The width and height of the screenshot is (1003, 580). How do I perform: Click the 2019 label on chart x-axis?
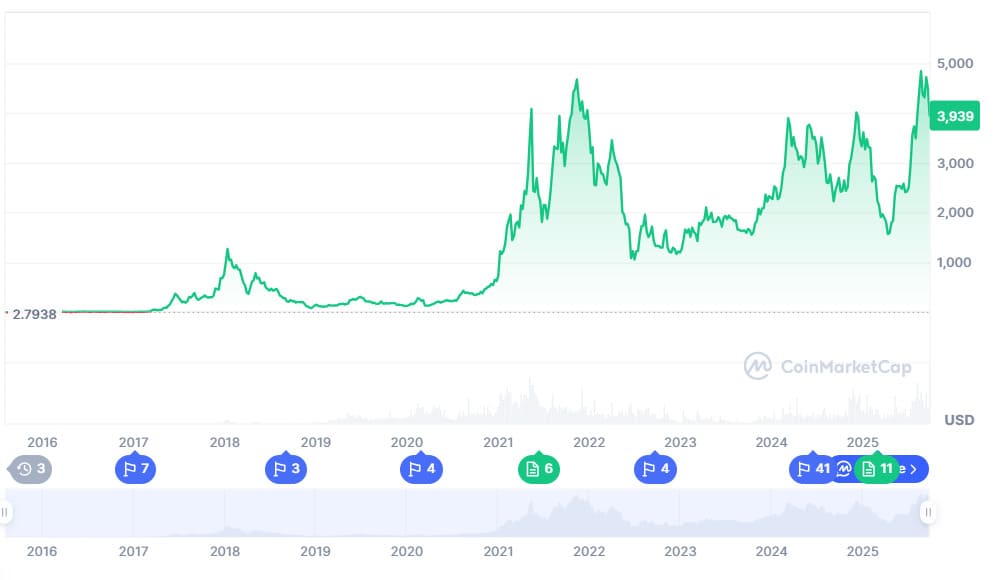point(316,442)
